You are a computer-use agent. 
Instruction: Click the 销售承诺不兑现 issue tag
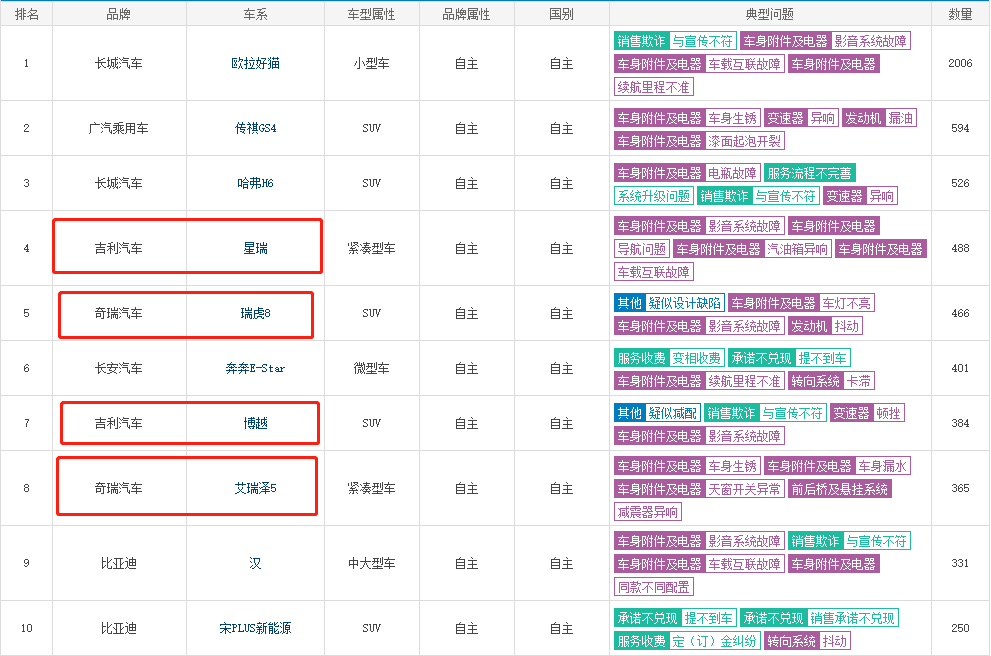tap(853, 619)
